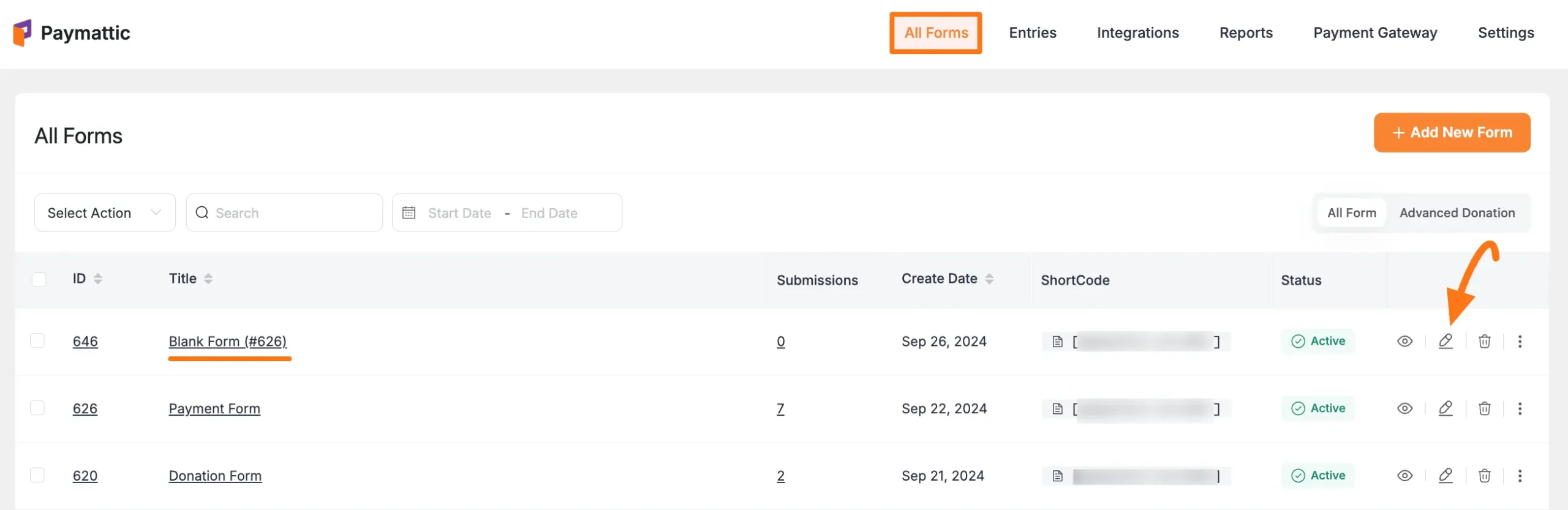
Task: Check the box for form 646
Action: click(x=38, y=340)
